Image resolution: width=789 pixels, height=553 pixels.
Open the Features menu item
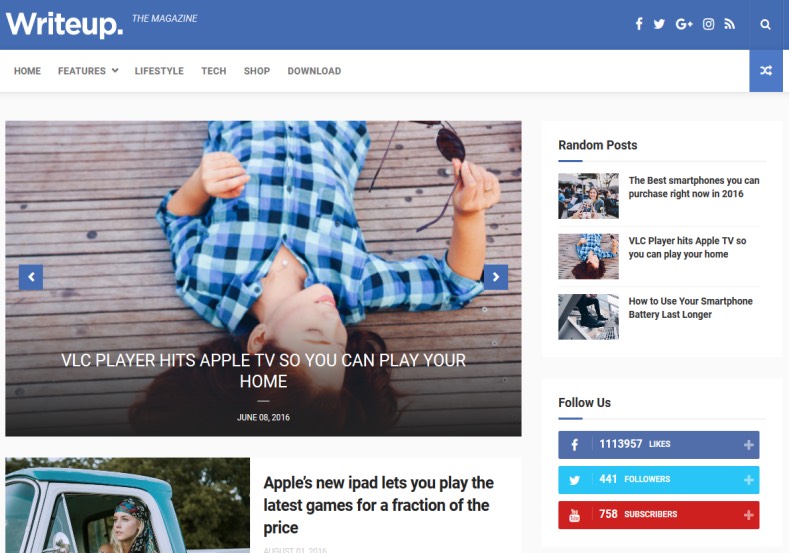tap(82, 71)
